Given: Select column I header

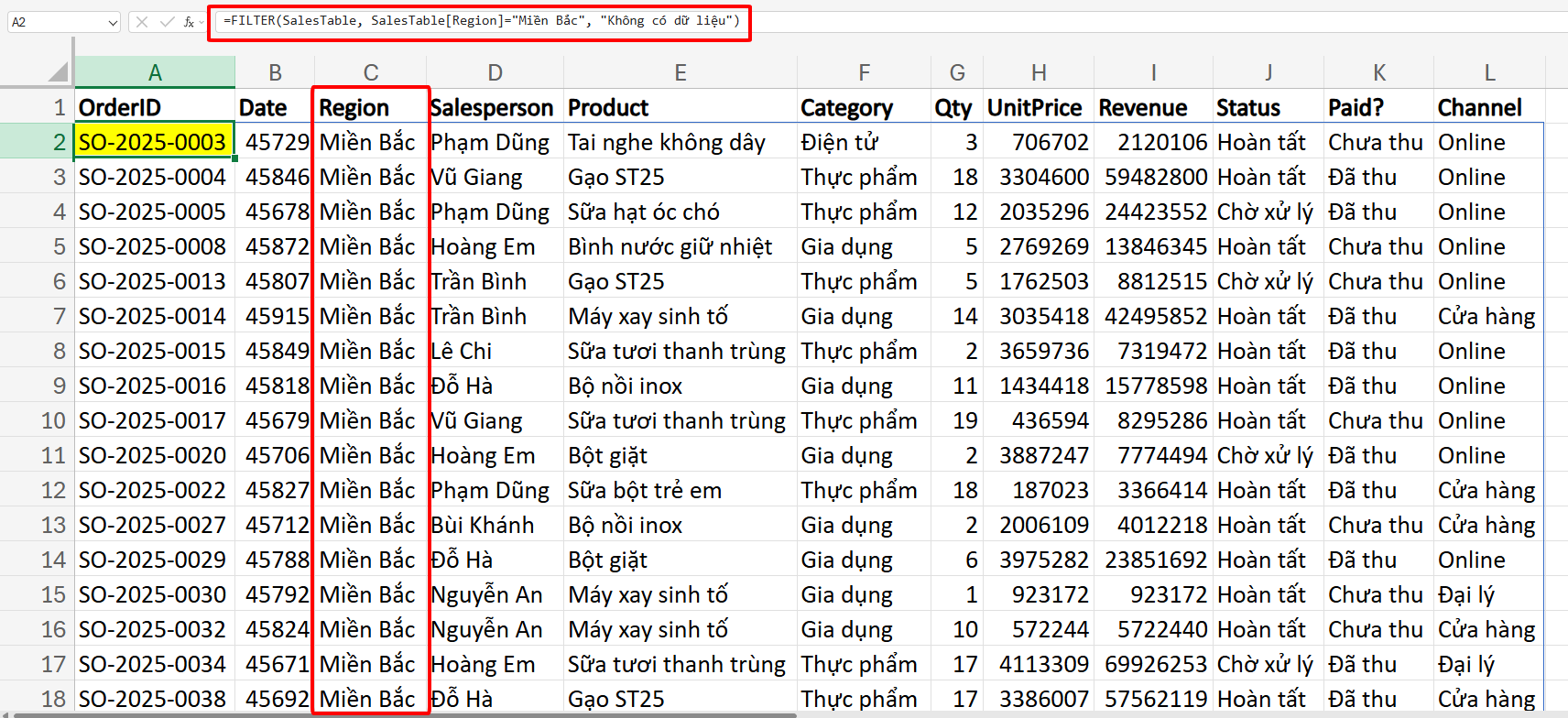Looking at the screenshot, I should [1153, 72].
